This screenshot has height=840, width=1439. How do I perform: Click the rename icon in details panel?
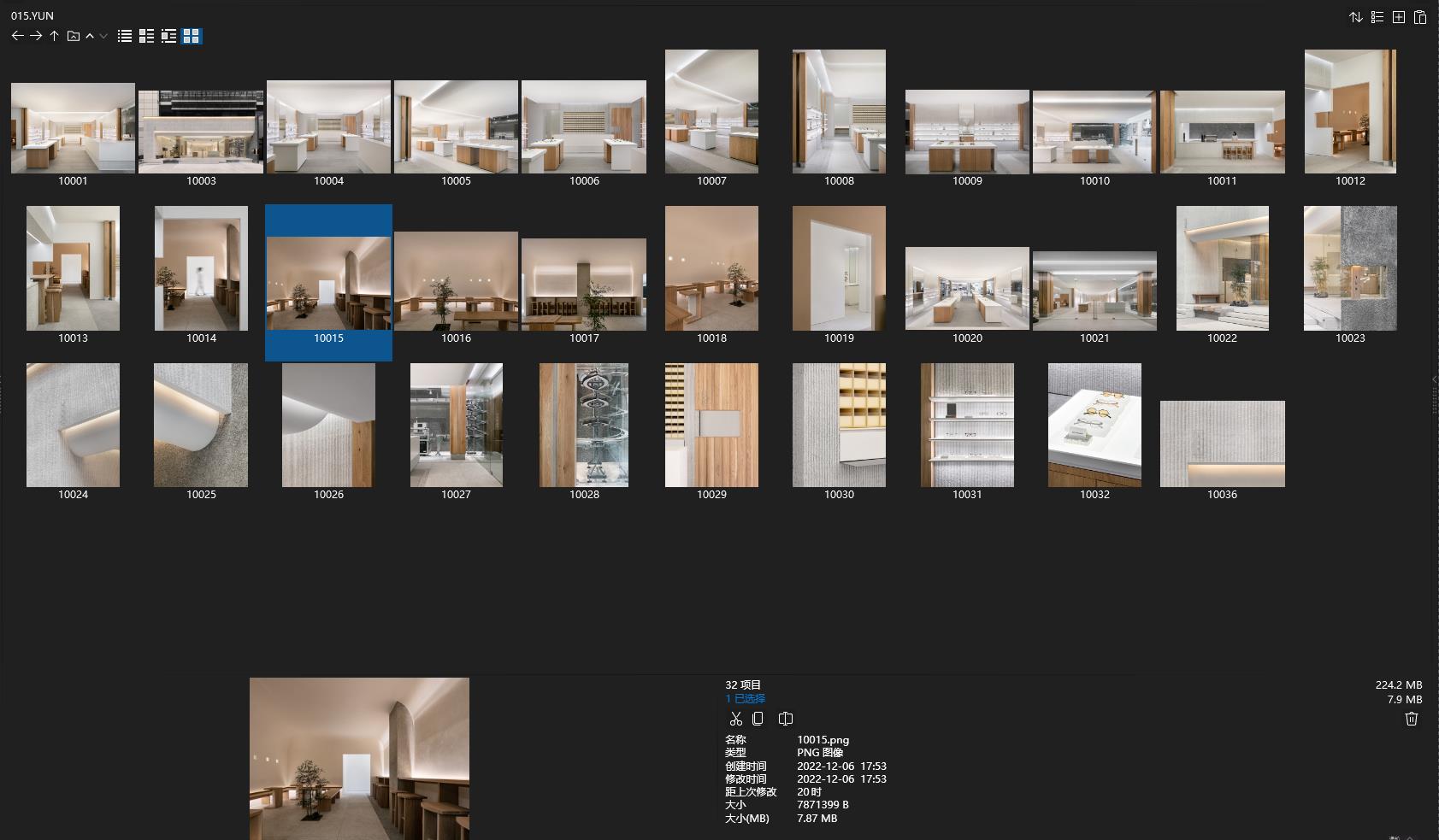(786, 719)
